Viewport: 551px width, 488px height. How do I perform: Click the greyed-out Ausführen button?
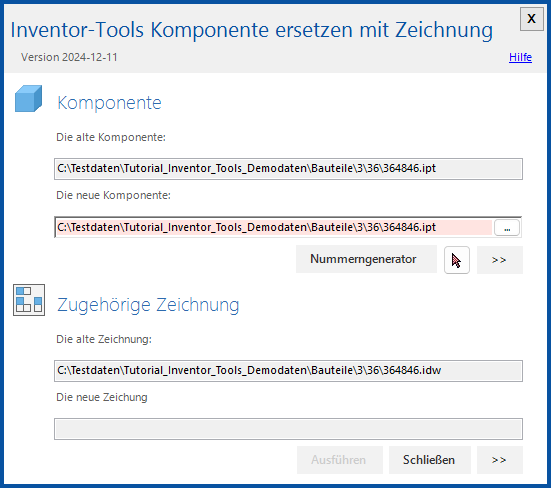click(x=339, y=460)
